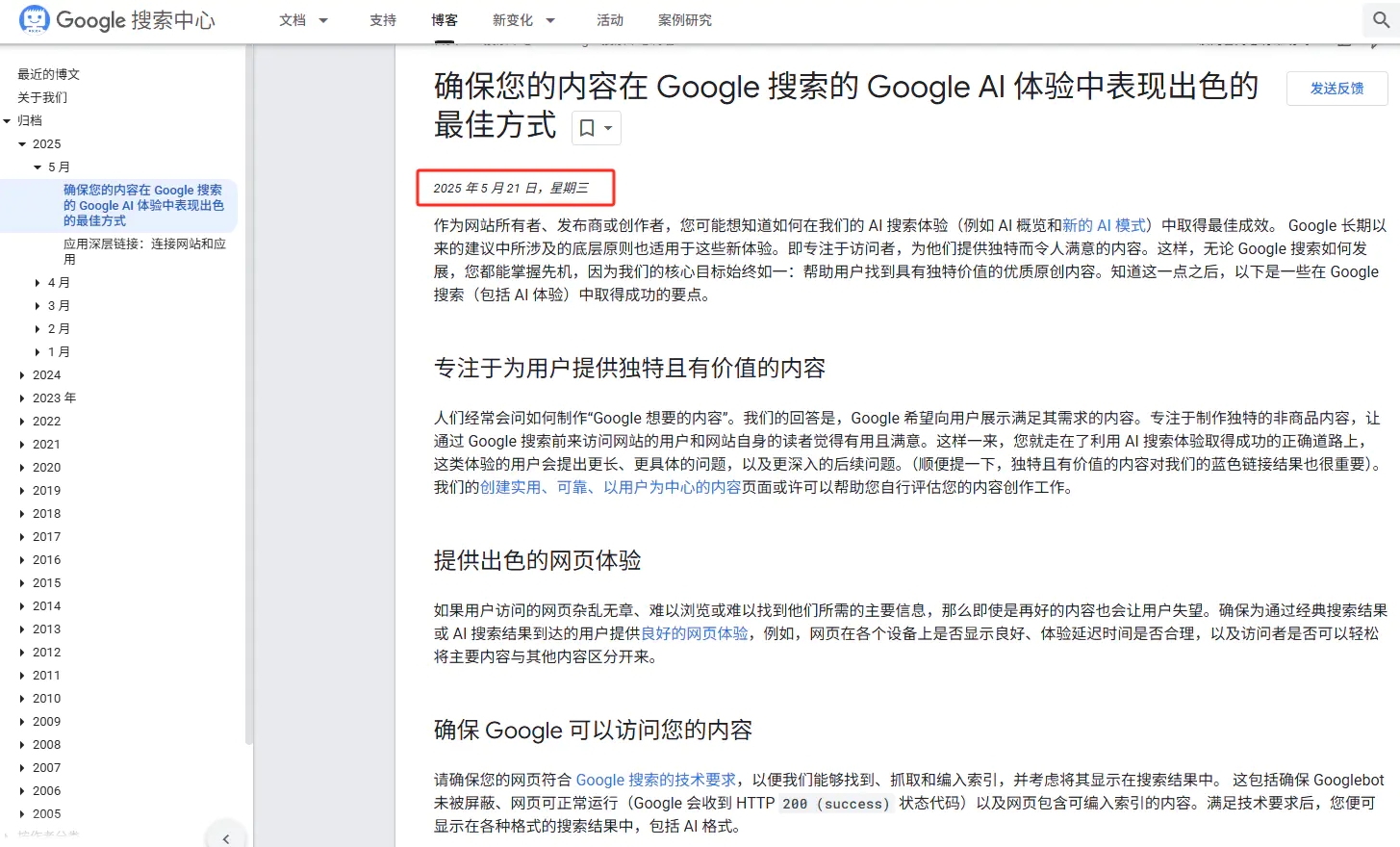The image size is (1400, 847).
Task: Expand the 2012 archive year
Action: pyautogui.click(x=22, y=652)
